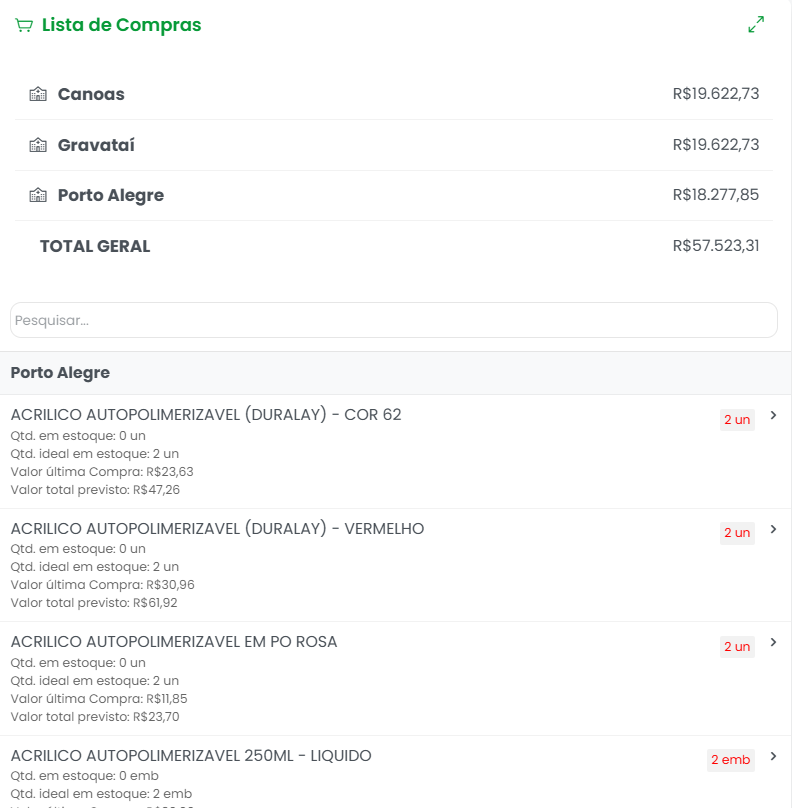Open the ACRILICO AUTOPOLIMERIZAVEL (DURALAY) - VERMELHO item
The image size is (792, 808).
217,529
